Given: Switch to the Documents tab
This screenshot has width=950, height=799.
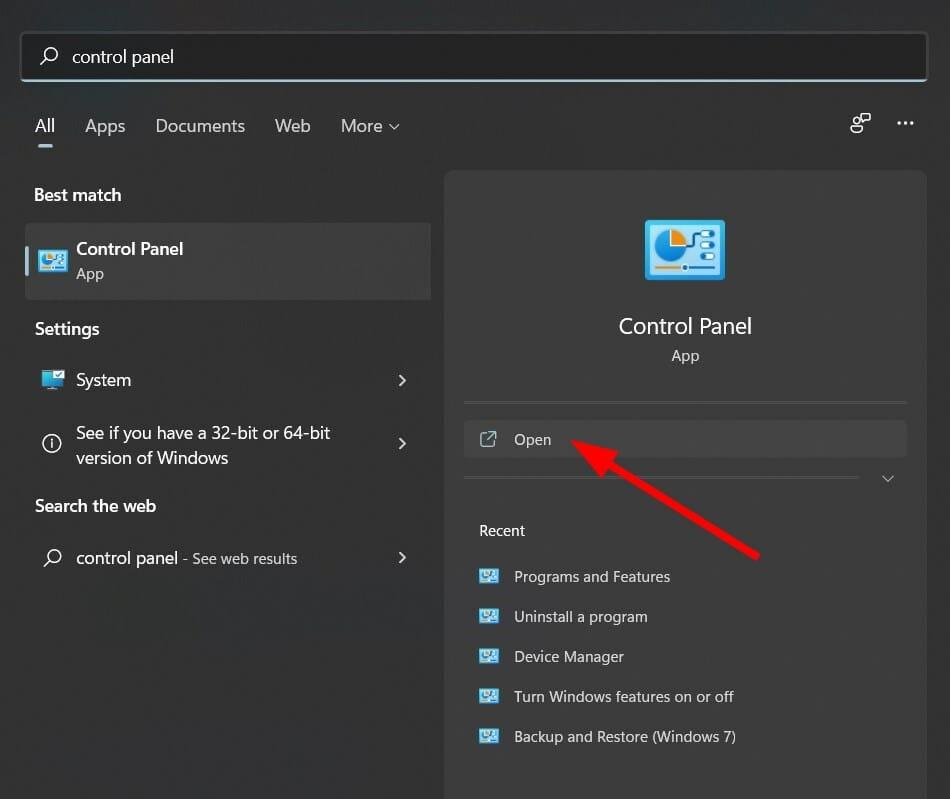Looking at the screenshot, I should click(200, 126).
